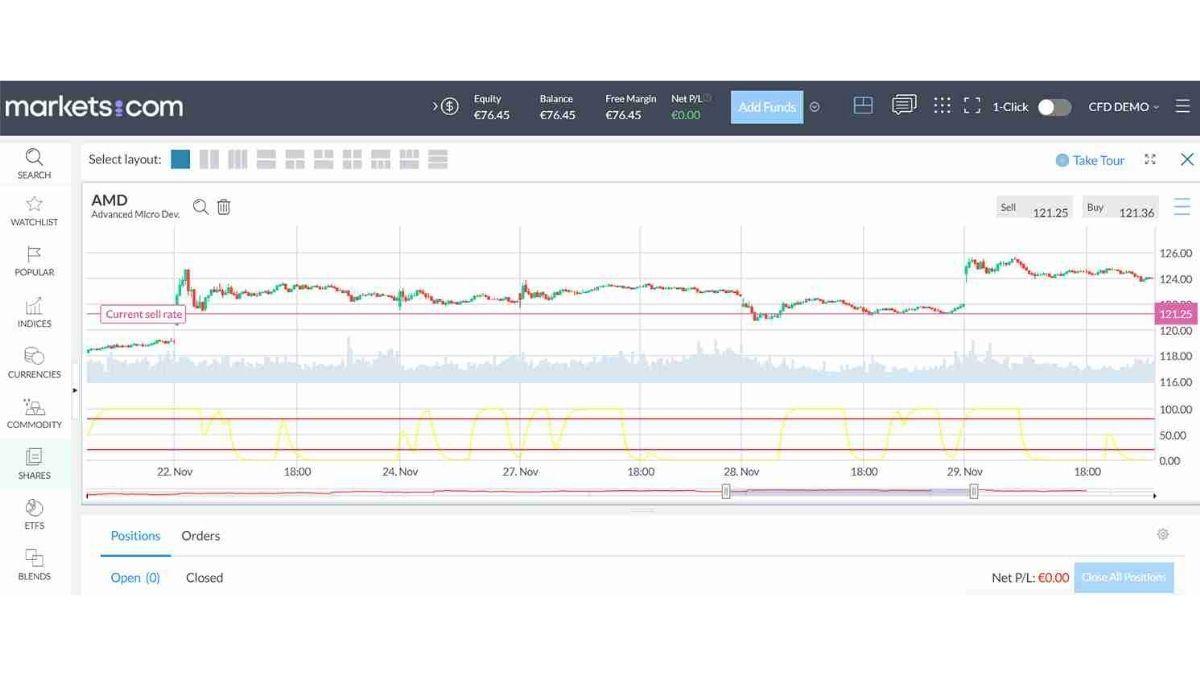Click the Current sell rate label
Image resolution: width=1200 pixels, height=676 pixels.
point(144,314)
